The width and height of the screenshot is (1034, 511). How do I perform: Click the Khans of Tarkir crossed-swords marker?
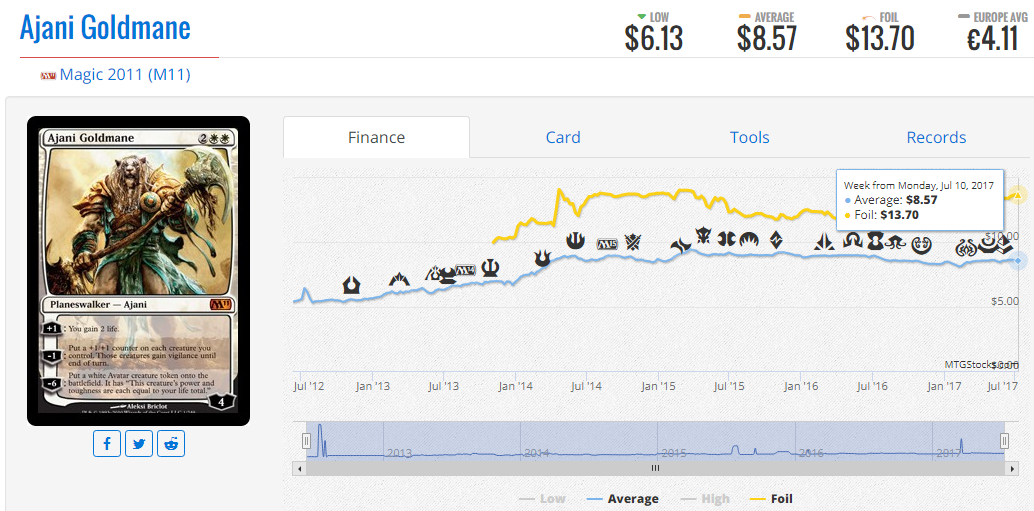coord(632,243)
